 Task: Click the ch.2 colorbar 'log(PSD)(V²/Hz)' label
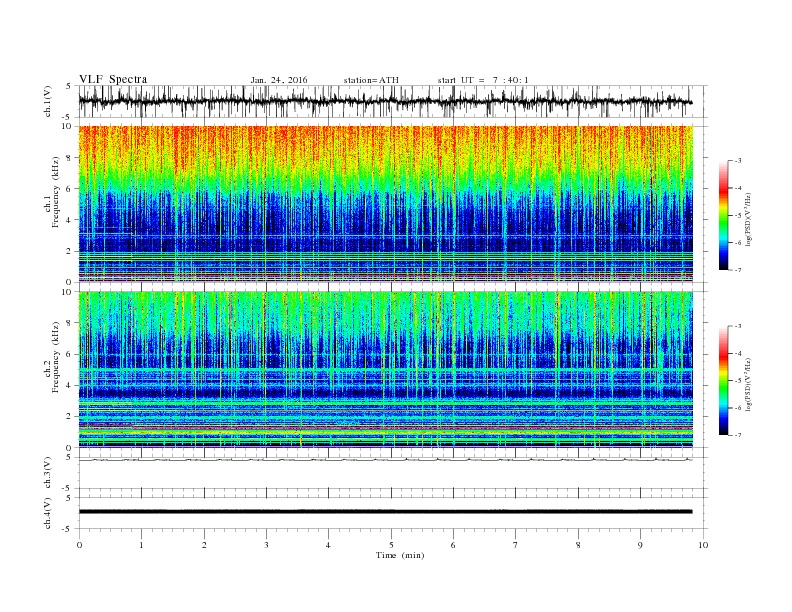tap(748, 384)
